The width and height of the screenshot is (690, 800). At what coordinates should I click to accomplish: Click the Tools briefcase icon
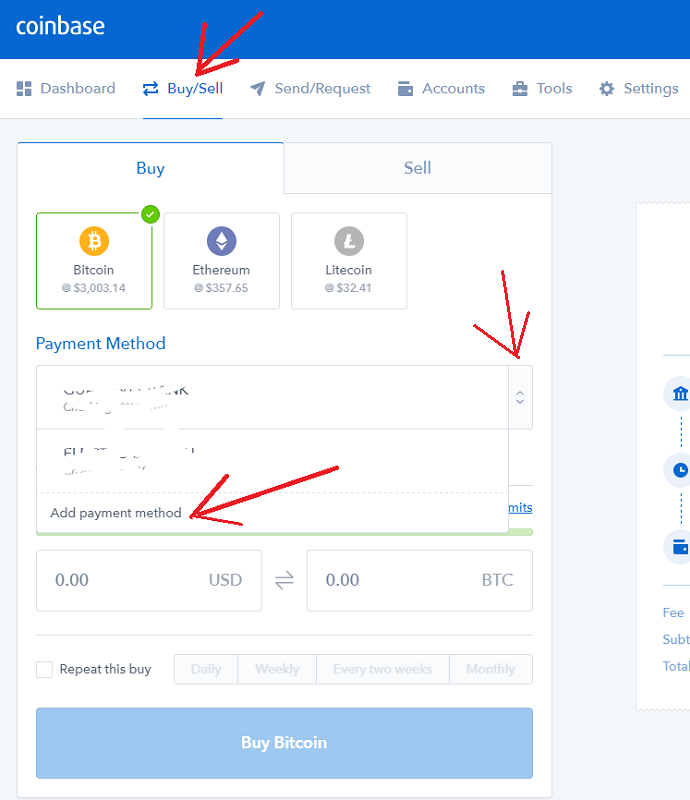520,89
